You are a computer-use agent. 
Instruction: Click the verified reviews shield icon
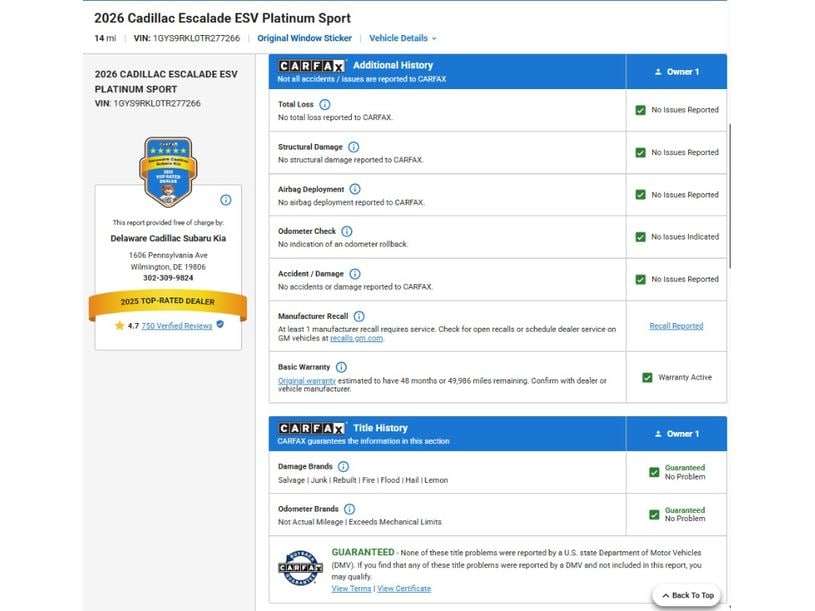pyautogui.click(x=220, y=324)
